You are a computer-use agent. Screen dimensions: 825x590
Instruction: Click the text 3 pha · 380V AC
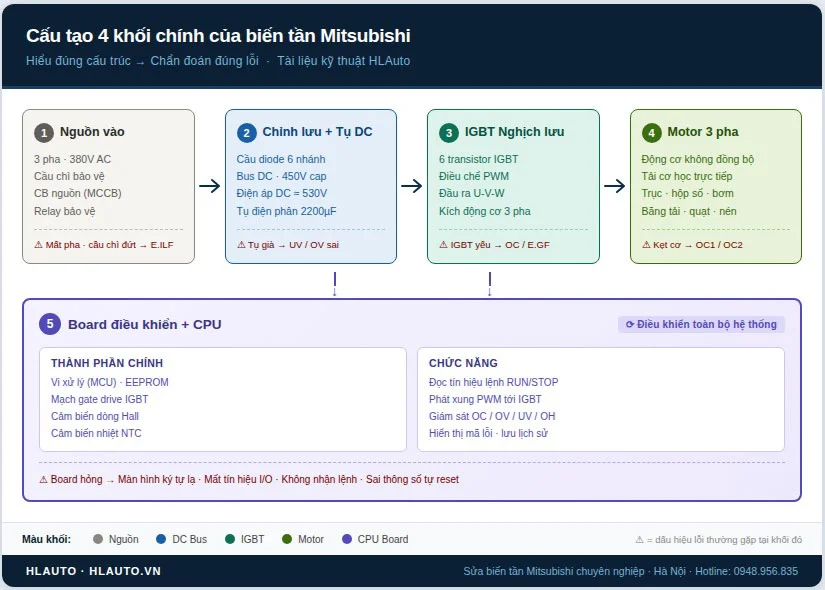[x=73, y=159]
